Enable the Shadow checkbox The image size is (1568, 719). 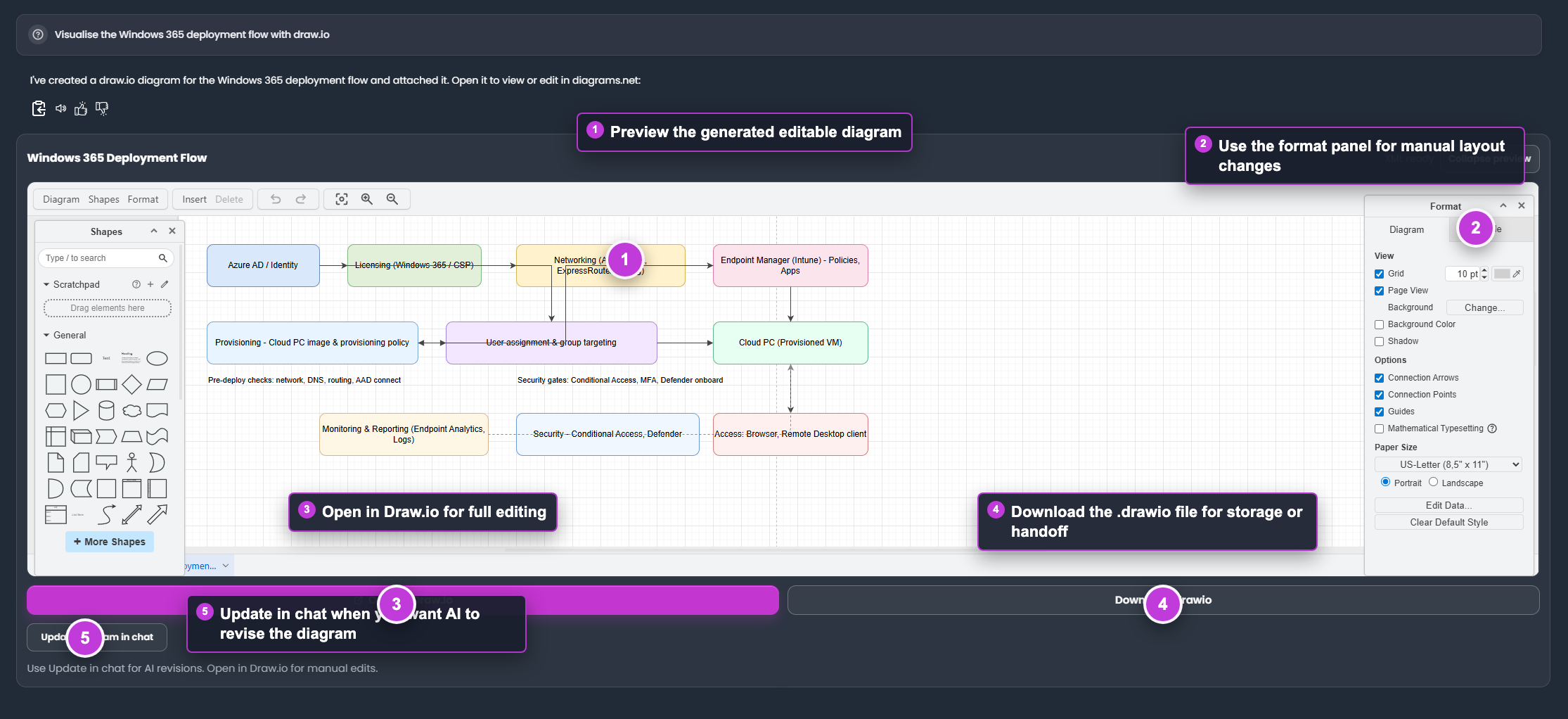pyautogui.click(x=1379, y=341)
